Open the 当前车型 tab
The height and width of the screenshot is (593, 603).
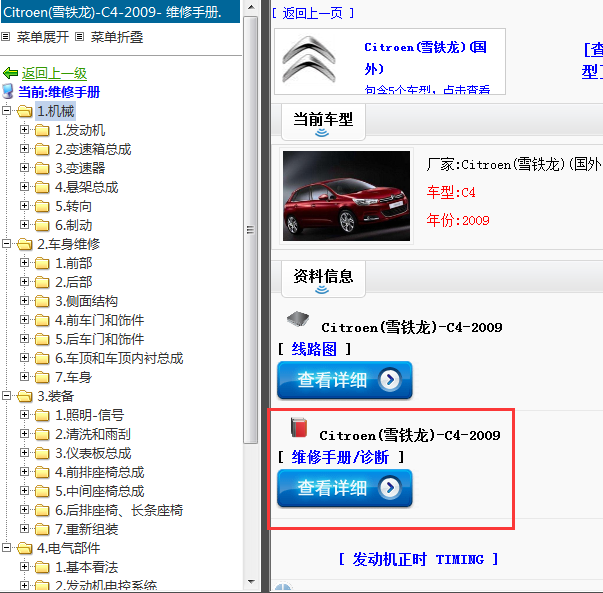tap(323, 122)
